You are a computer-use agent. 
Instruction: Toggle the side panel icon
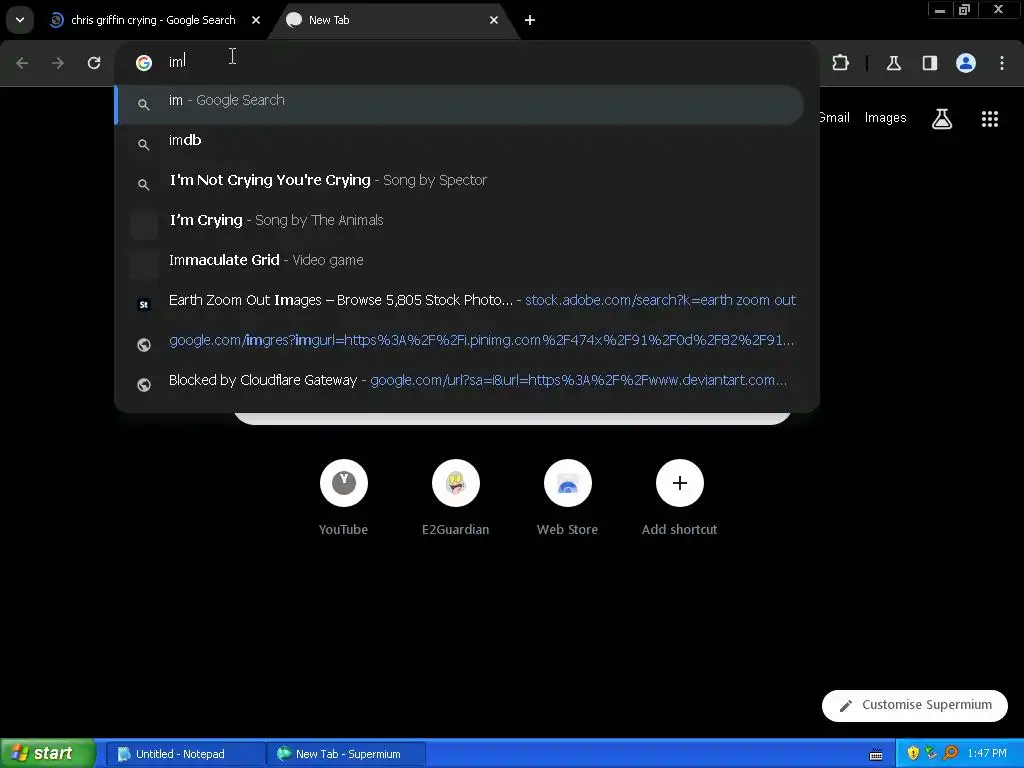pyautogui.click(x=930, y=63)
